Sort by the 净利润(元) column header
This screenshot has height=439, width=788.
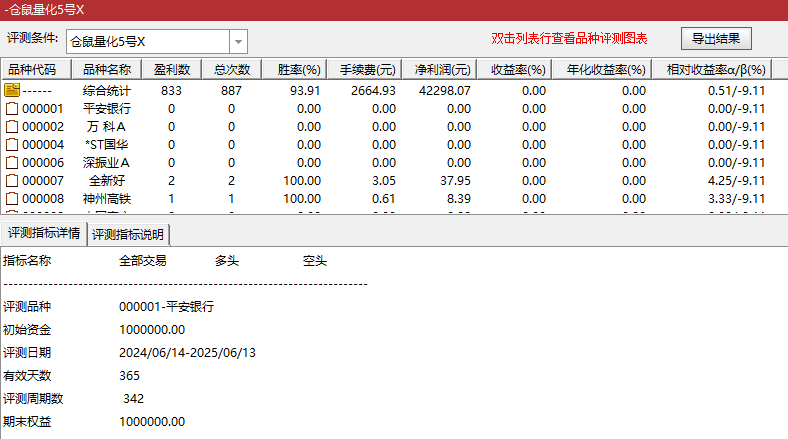pos(439,69)
